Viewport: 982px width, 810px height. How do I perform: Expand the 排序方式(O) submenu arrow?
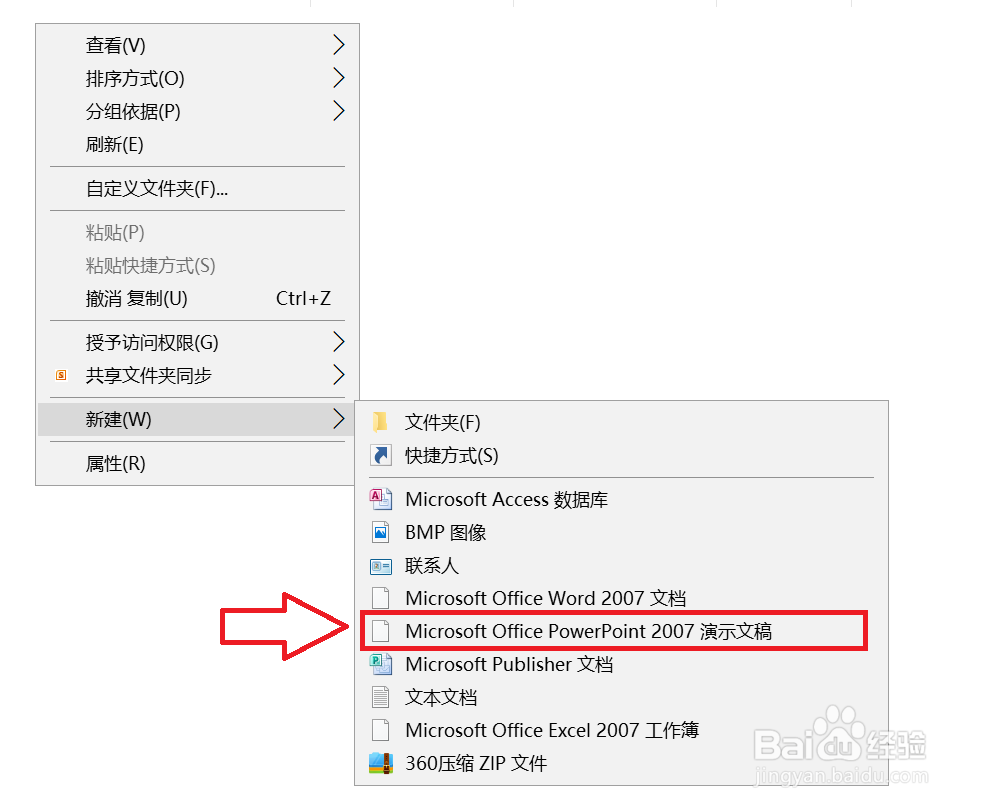(338, 78)
